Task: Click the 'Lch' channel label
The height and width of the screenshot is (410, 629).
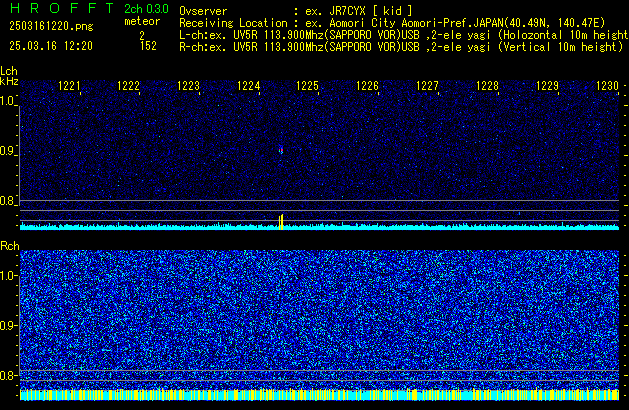Action: coord(9,71)
